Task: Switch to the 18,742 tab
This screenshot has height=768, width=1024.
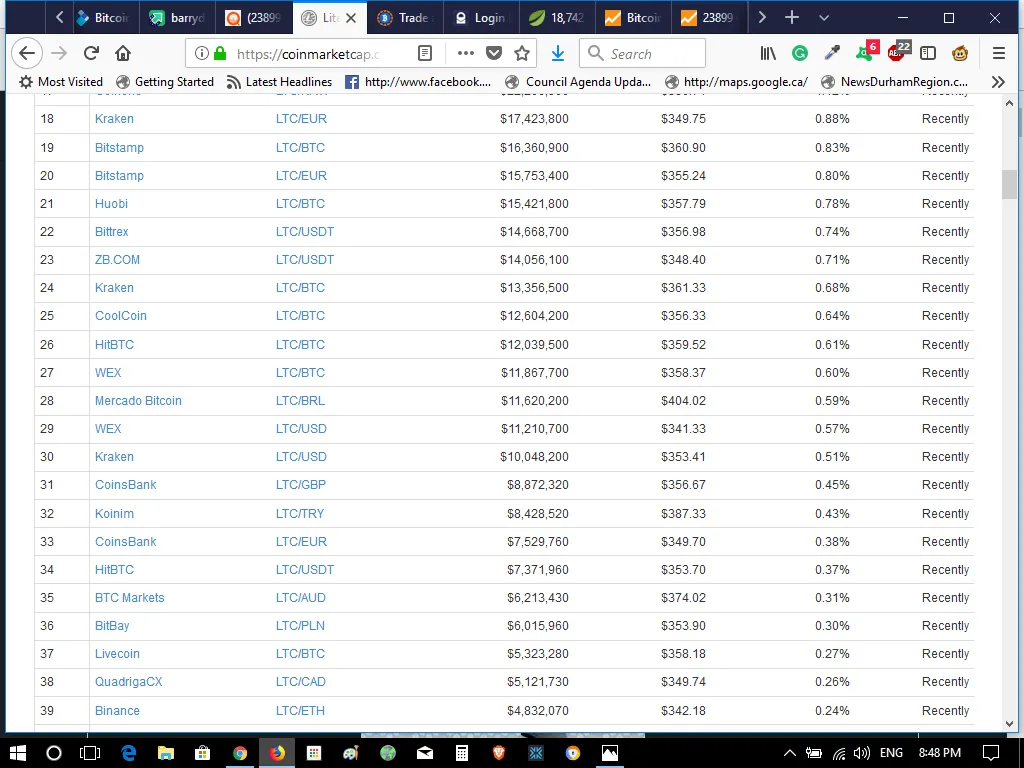Action: click(x=557, y=18)
